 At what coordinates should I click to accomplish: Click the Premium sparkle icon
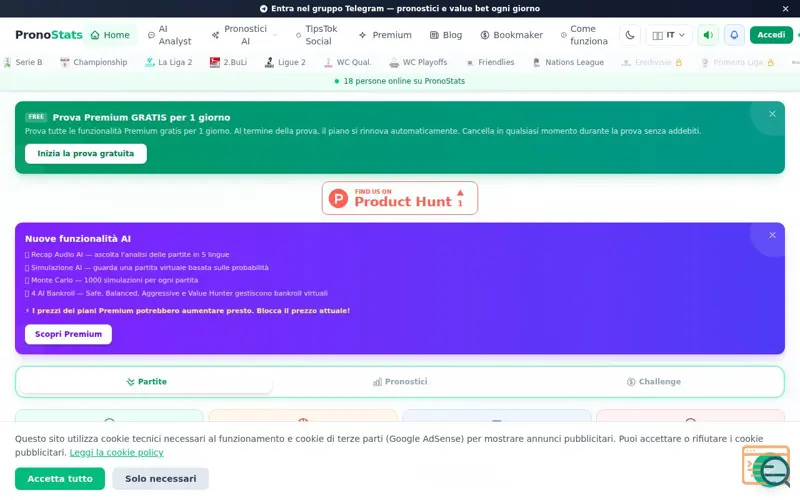(362, 35)
